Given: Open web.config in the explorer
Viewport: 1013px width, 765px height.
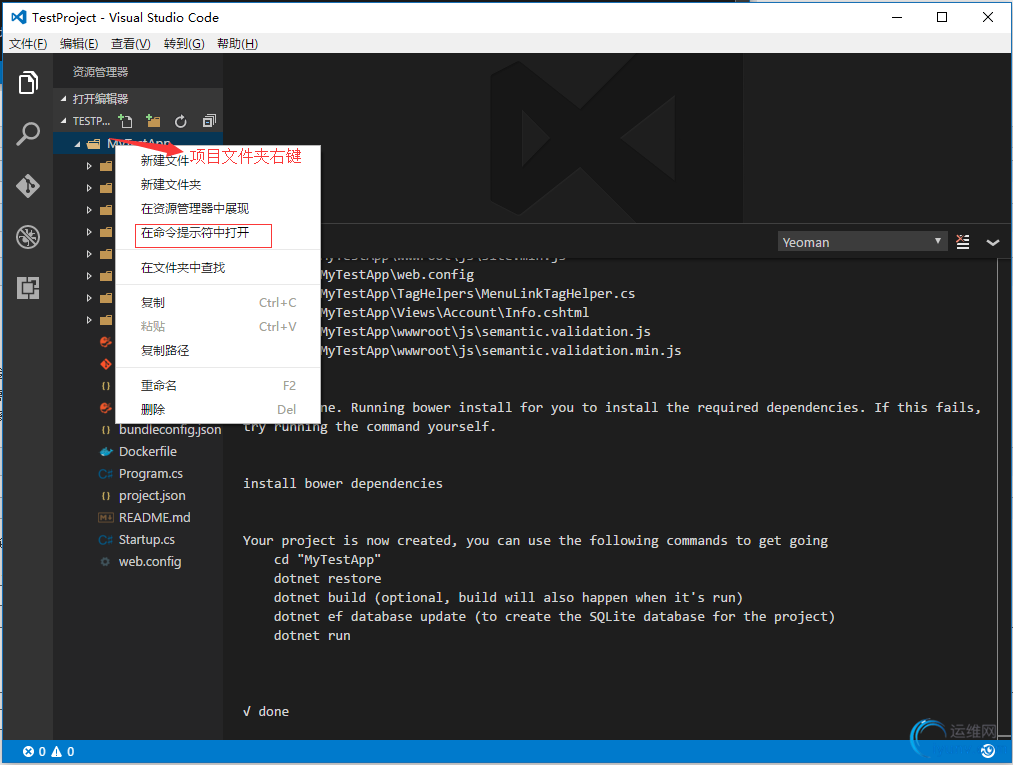Looking at the screenshot, I should coord(150,561).
